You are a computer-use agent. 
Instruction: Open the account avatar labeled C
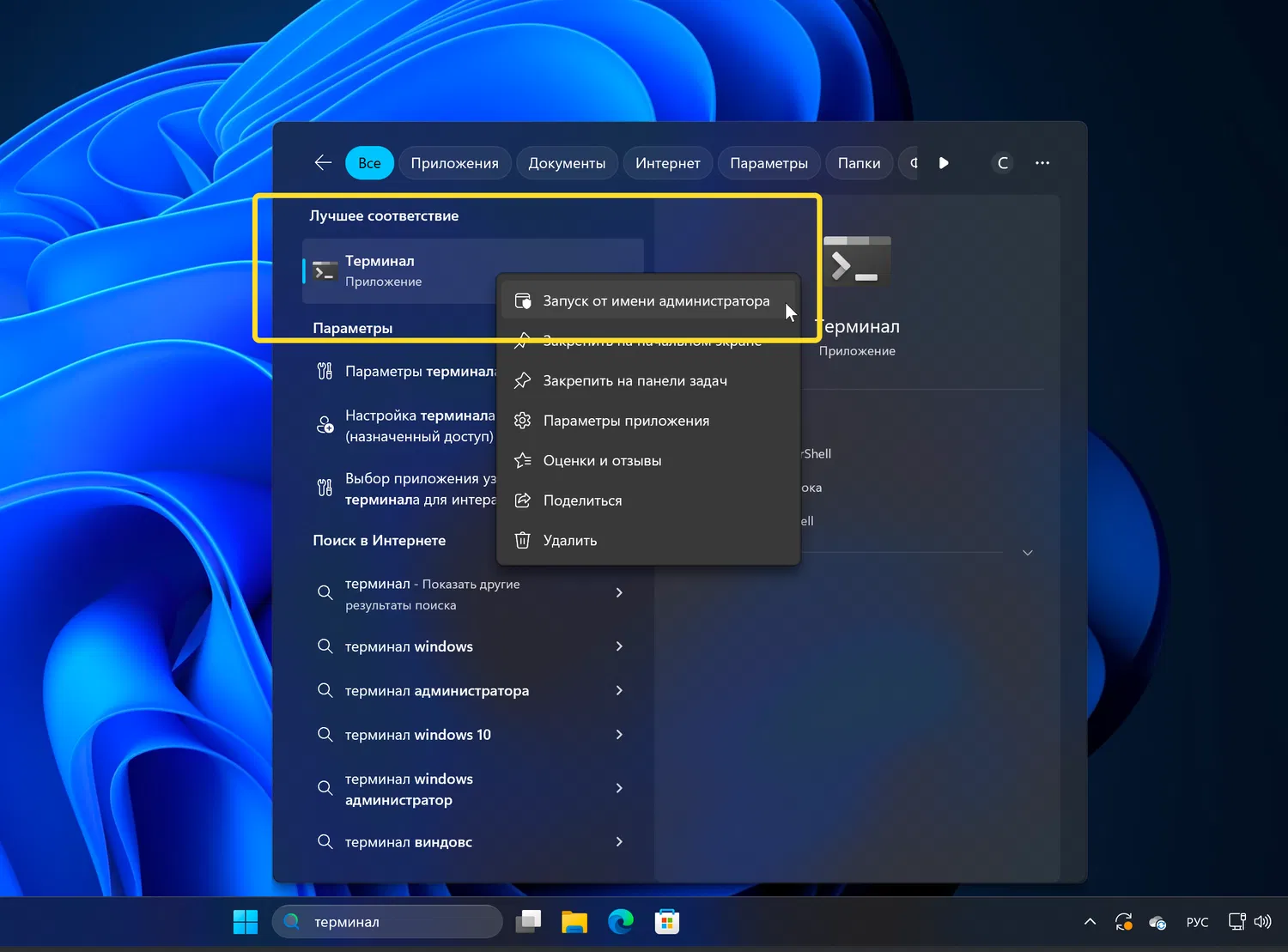point(1002,163)
